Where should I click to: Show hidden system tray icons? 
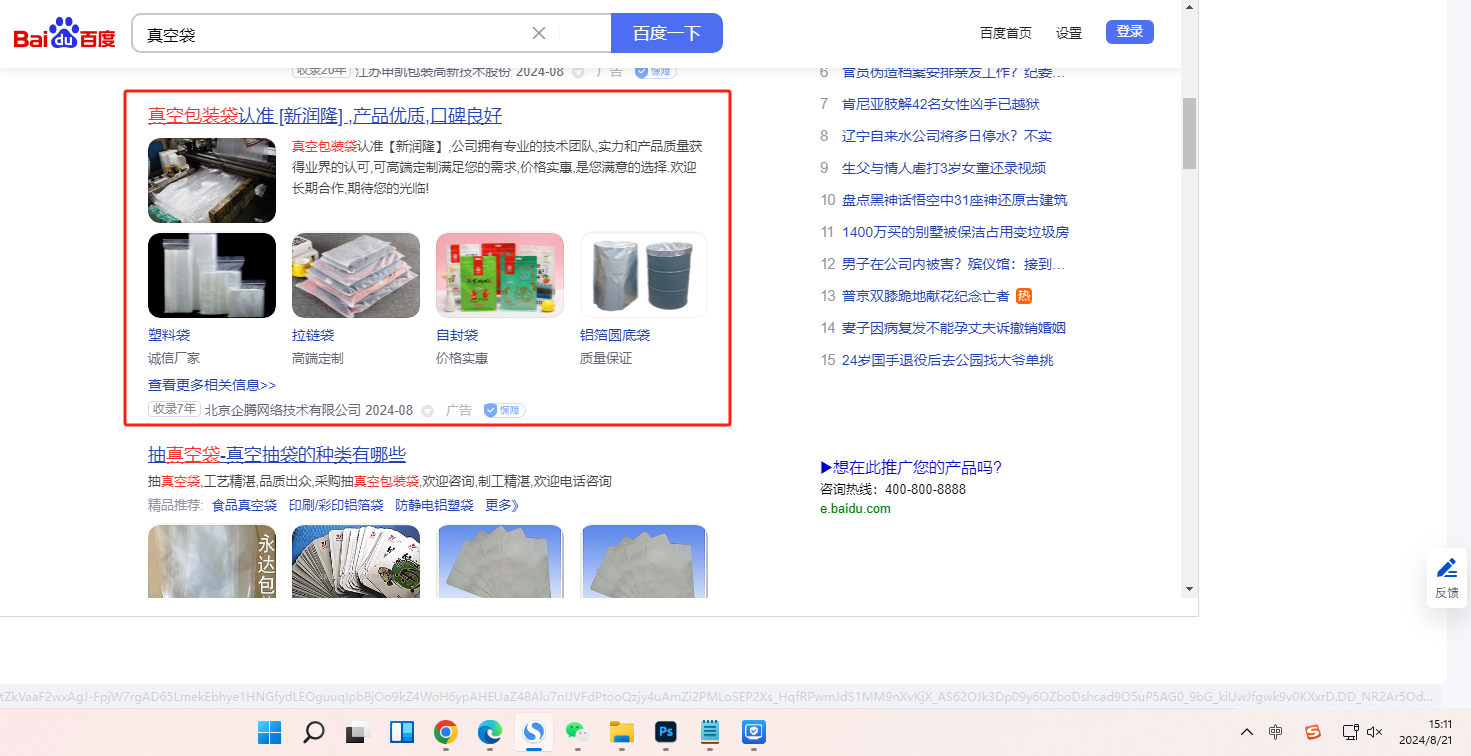[1247, 732]
